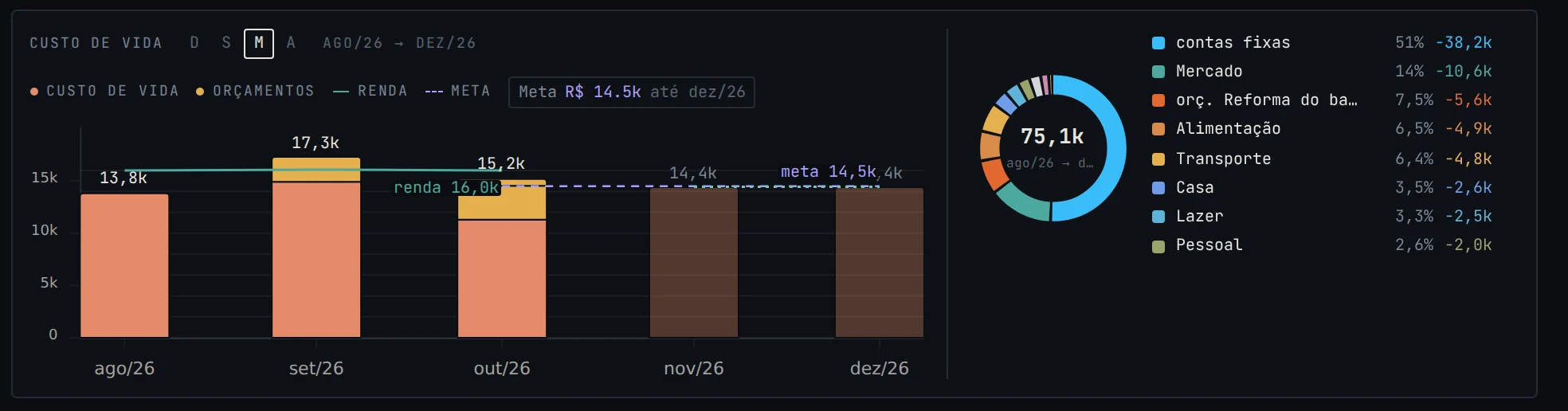Click the -10,6k amount for Mercado
Image resolution: width=1568 pixels, height=411 pixels.
tap(1464, 72)
